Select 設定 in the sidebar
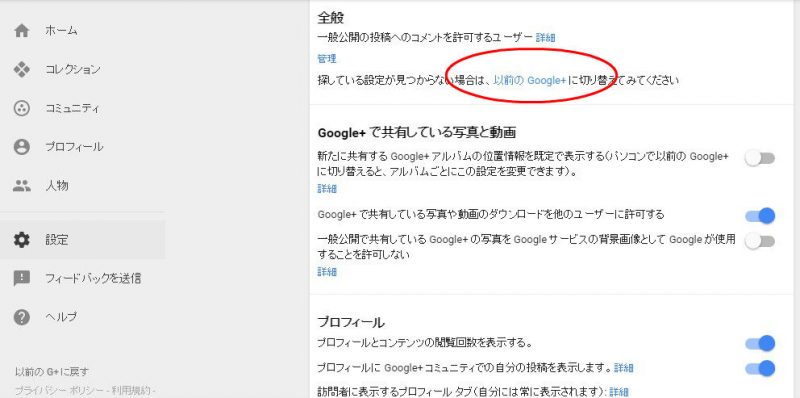800x398 pixels. point(83,240)
